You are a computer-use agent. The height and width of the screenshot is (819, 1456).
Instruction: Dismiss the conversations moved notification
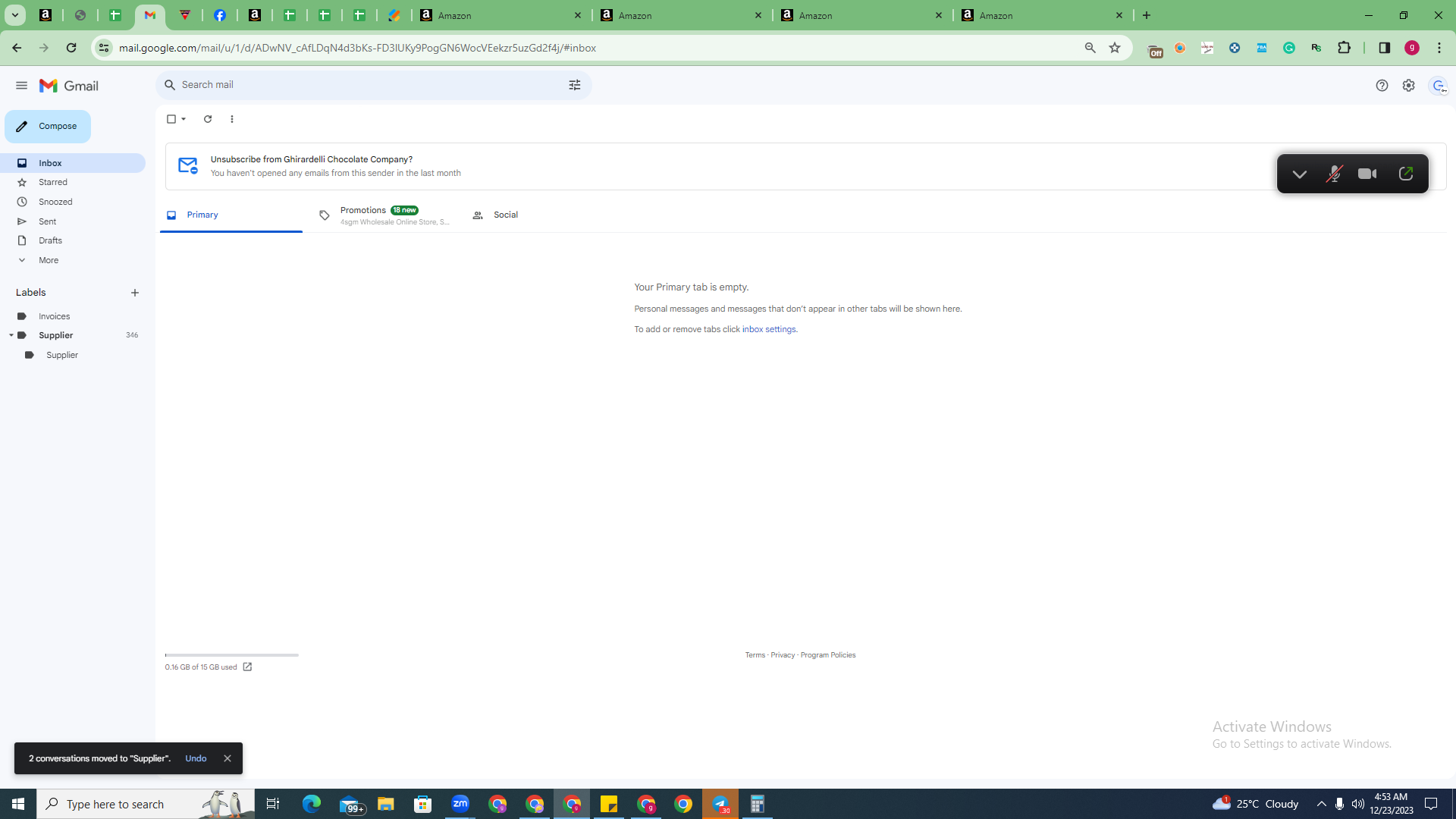227,758
